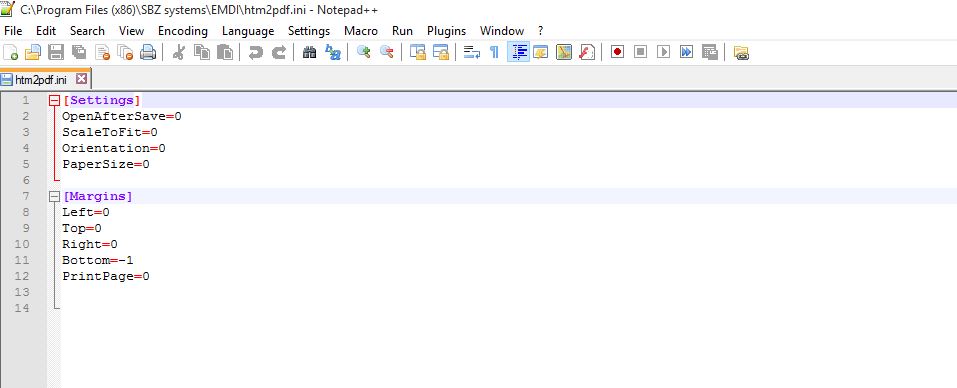Click the [Margins] header text
Image resolution: width=957 pixels, height=388 pixels.
[98, 196]
